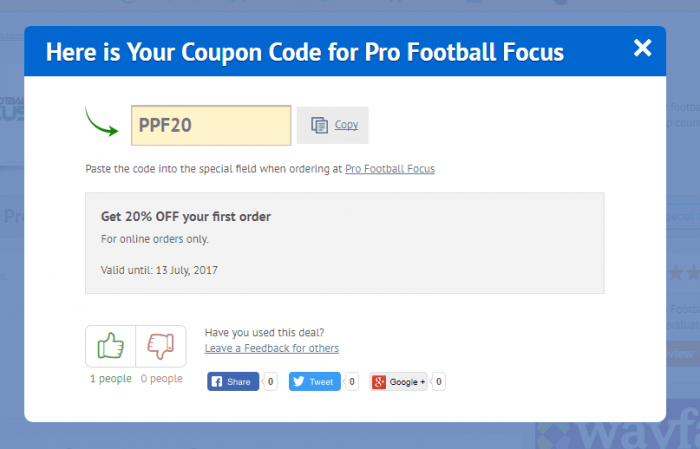Tweet this coupon deal
The width and height of the screenshot is (700, 449).
tap(315, 382)
